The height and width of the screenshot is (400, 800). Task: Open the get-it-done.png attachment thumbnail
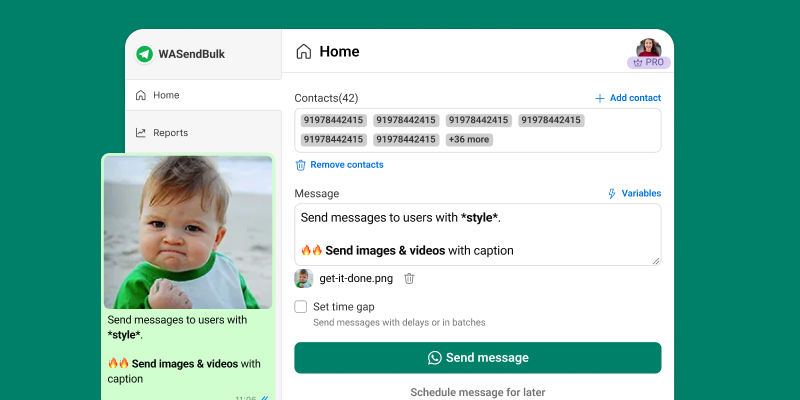pos(304,279)
